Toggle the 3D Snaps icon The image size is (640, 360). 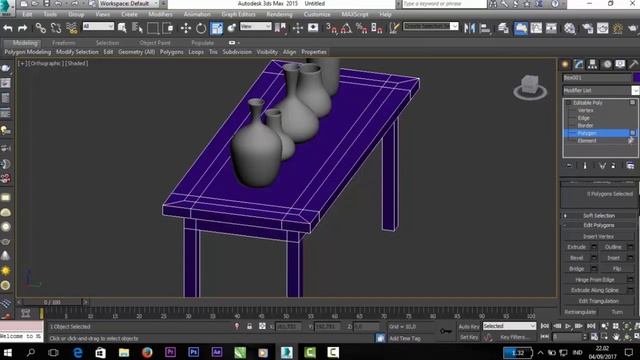[331, 28]
